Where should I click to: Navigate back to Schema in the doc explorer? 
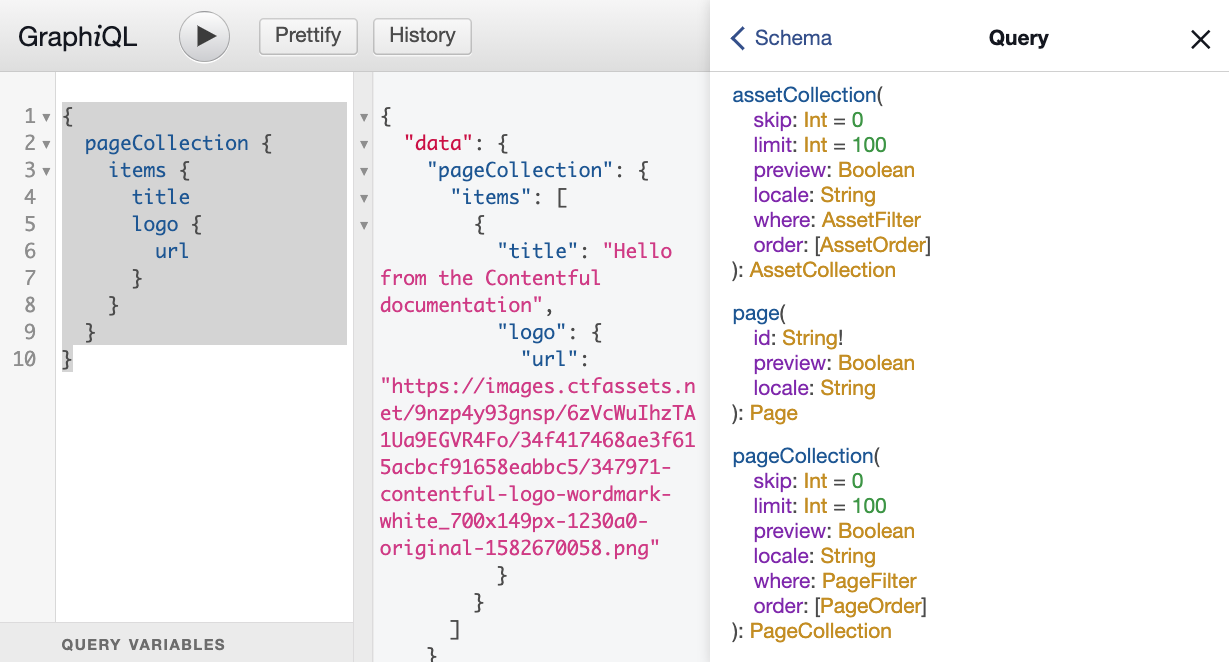point(790,38)
